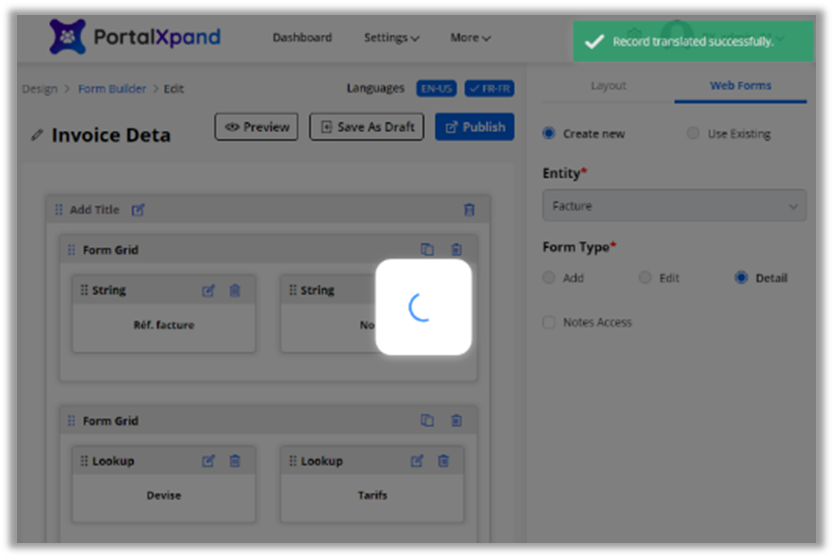Image resolution: width=834 pixels, height=558 pixels.
Task: Click the Form Builder breadcrumb link
Action: [x=112, y=89]
